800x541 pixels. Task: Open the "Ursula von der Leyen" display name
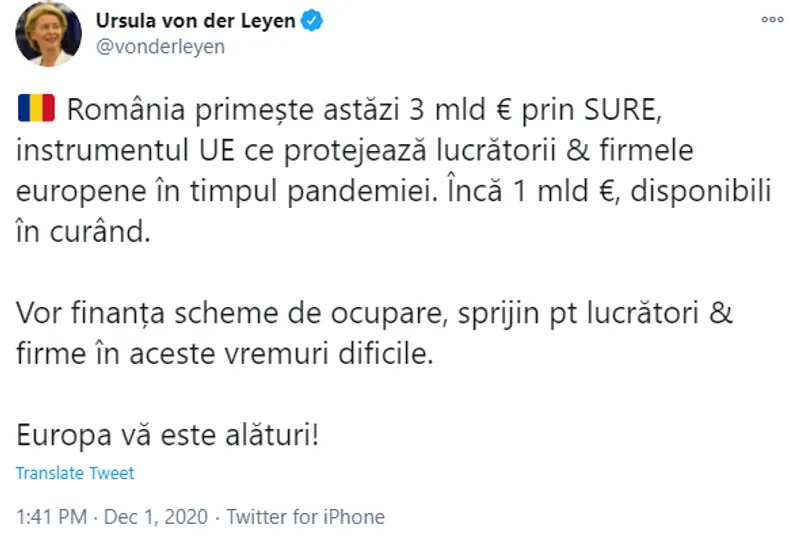tap(195, 22)
